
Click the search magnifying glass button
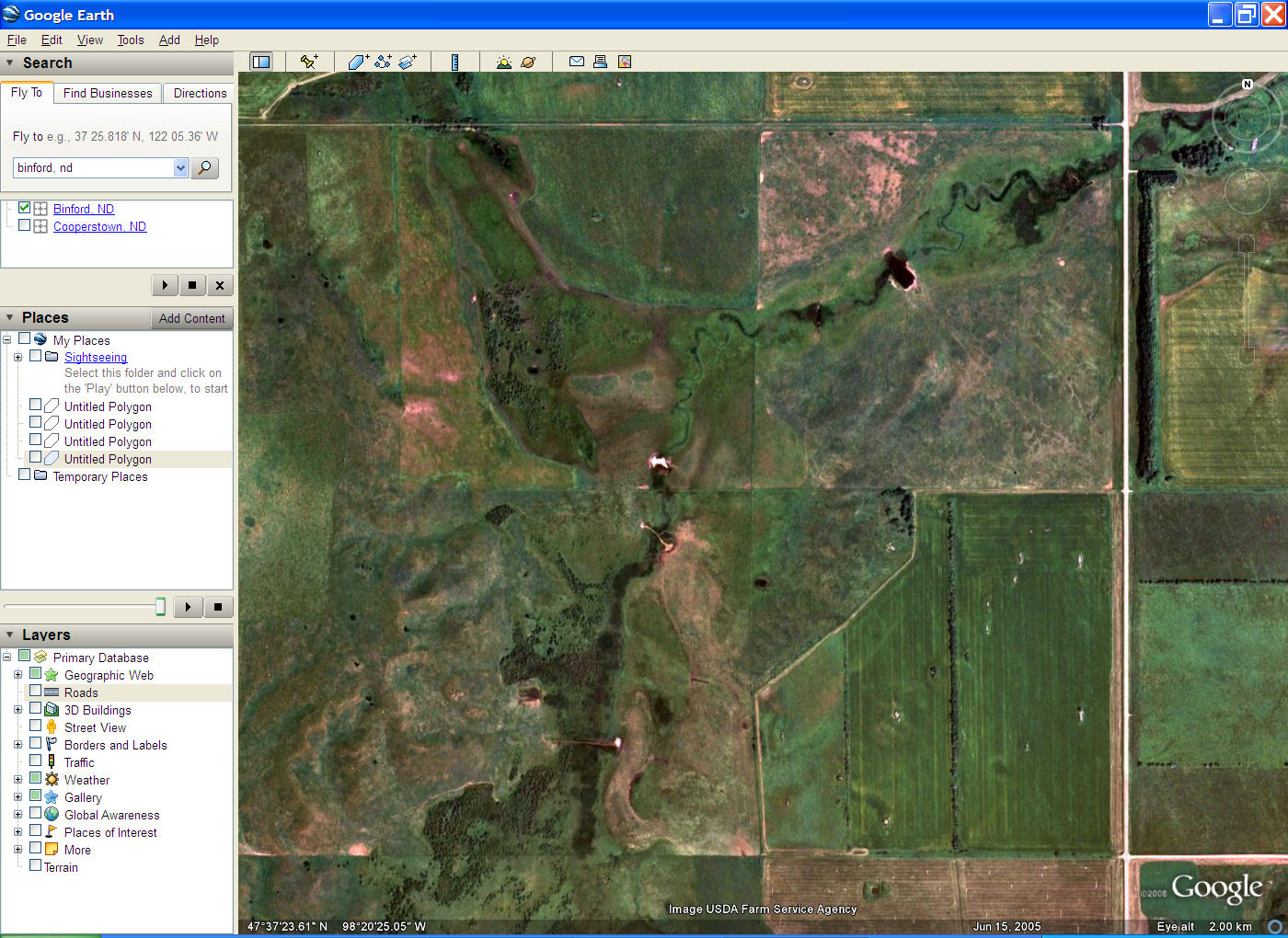click(x=204, y=167)
